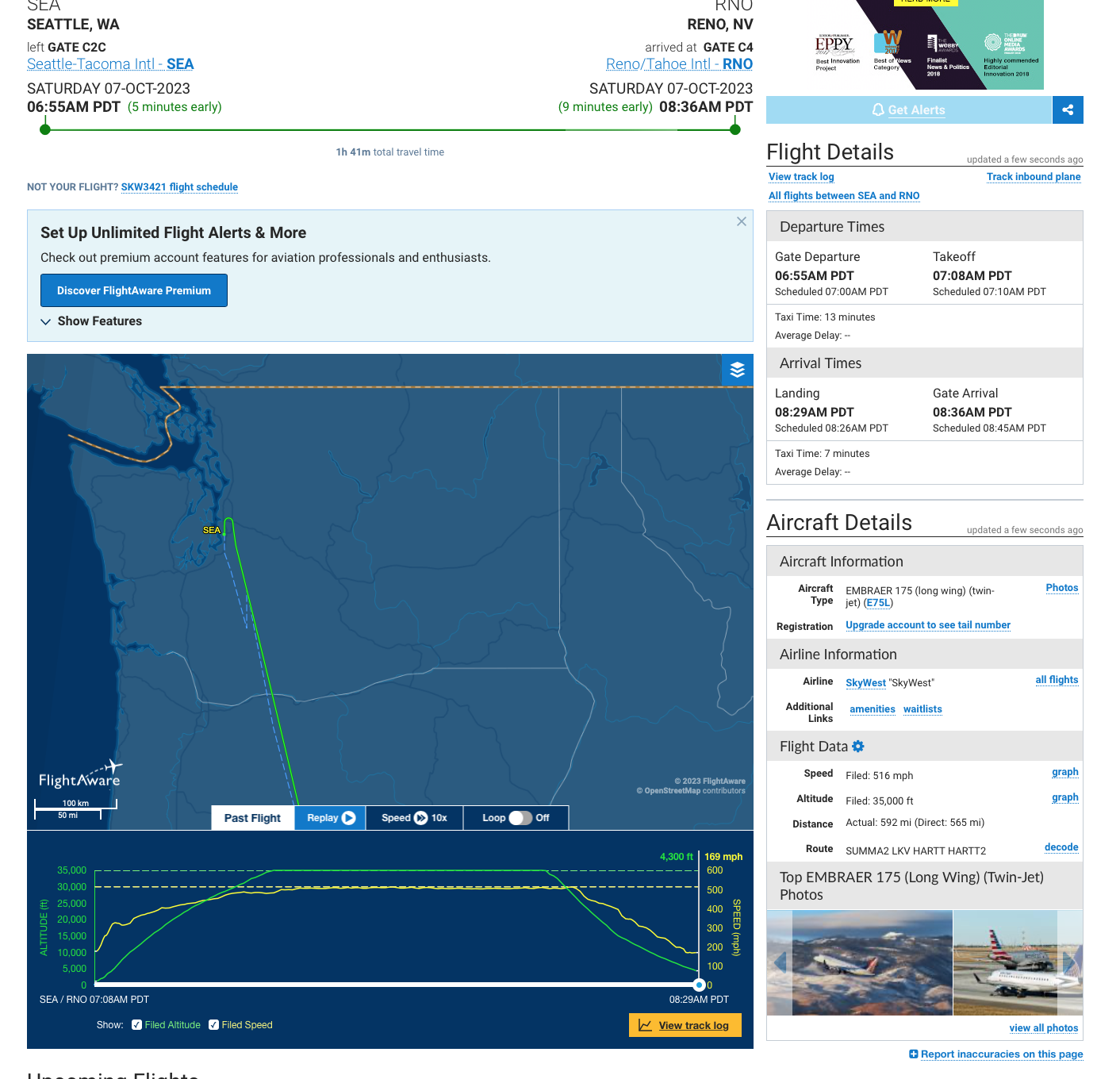Expand Show Features section
Image resolution: width=1120 pixels, height=1079 pixels.
[91, 321]
